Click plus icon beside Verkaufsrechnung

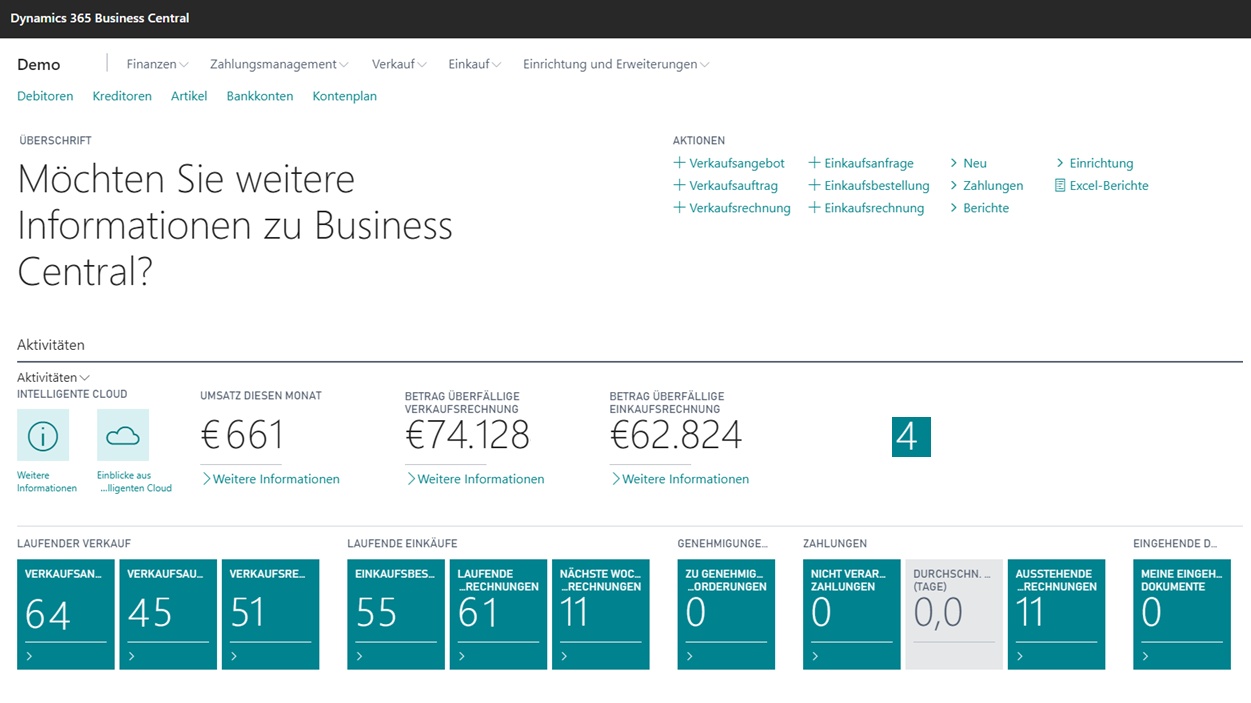679,208
